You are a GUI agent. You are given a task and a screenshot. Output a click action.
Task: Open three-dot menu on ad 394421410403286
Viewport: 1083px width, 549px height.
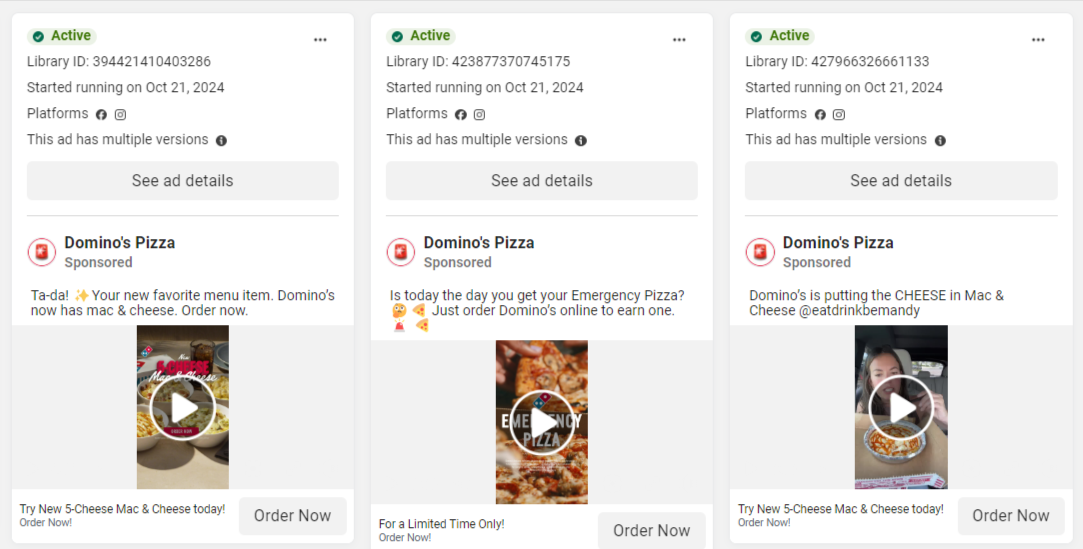(320, 40)
